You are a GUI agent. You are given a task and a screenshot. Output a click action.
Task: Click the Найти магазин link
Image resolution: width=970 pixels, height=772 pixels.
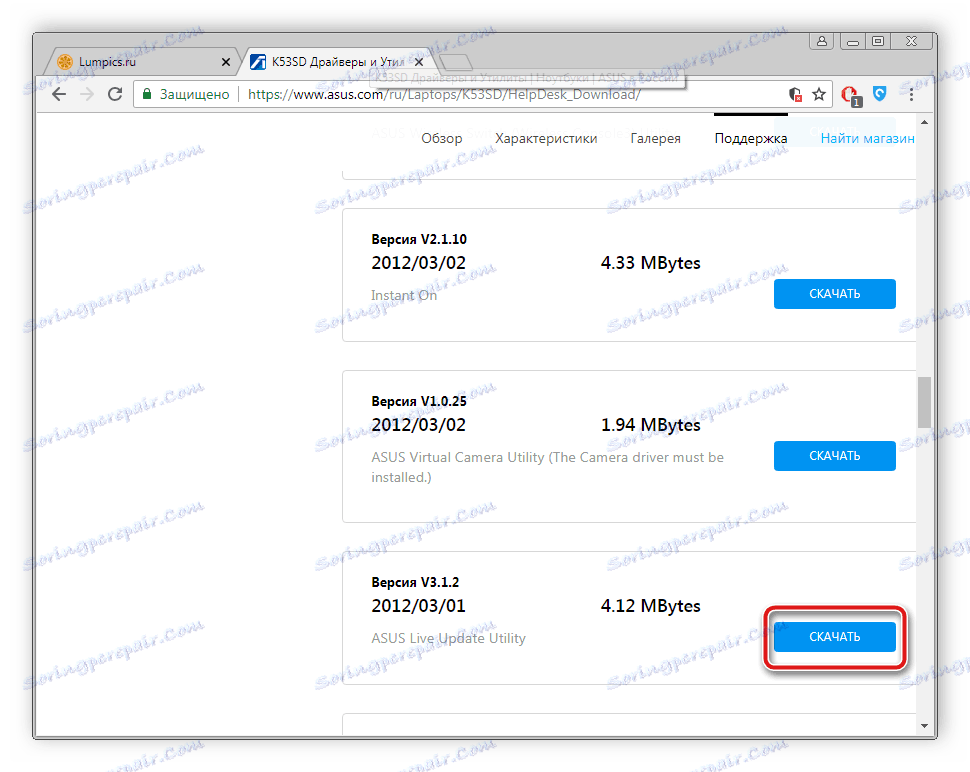point(867,138)
